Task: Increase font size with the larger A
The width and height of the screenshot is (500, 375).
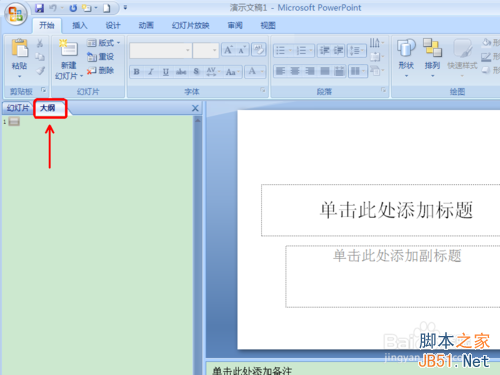Action: pos(228,50)
